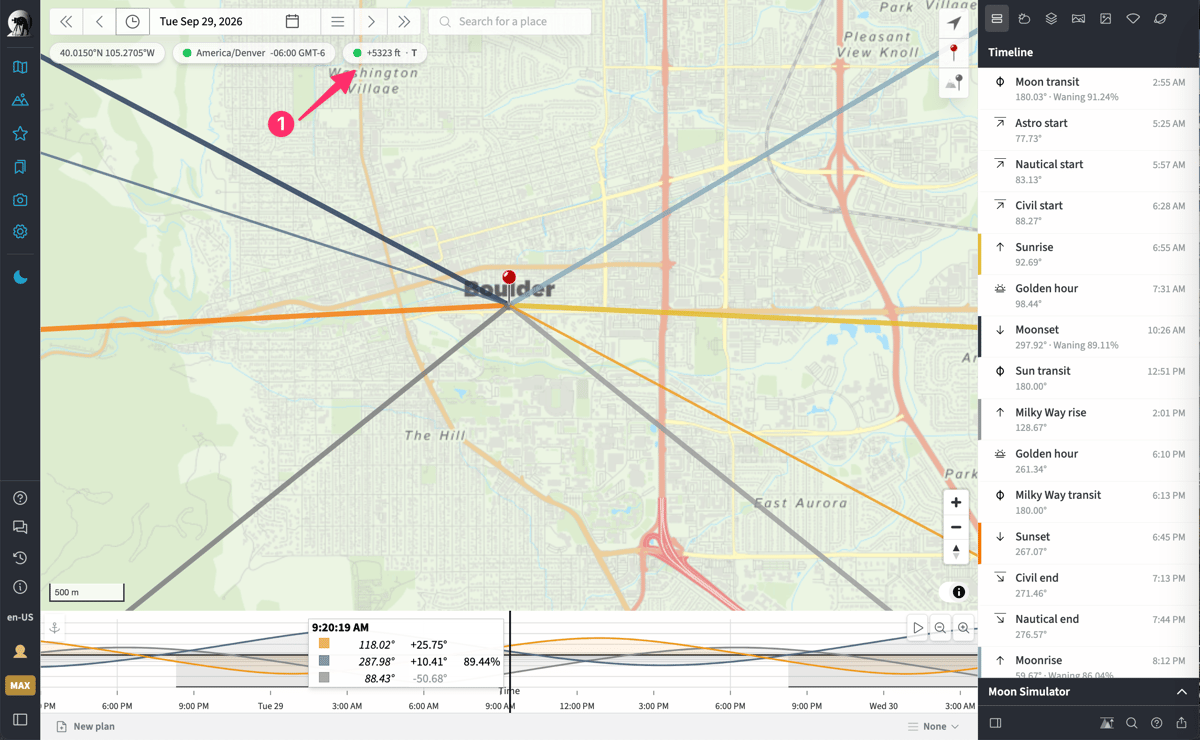Open bookmarks panel in left sidebar
The height and width of the screenshot is (740, 1200).
coord(20,167)
